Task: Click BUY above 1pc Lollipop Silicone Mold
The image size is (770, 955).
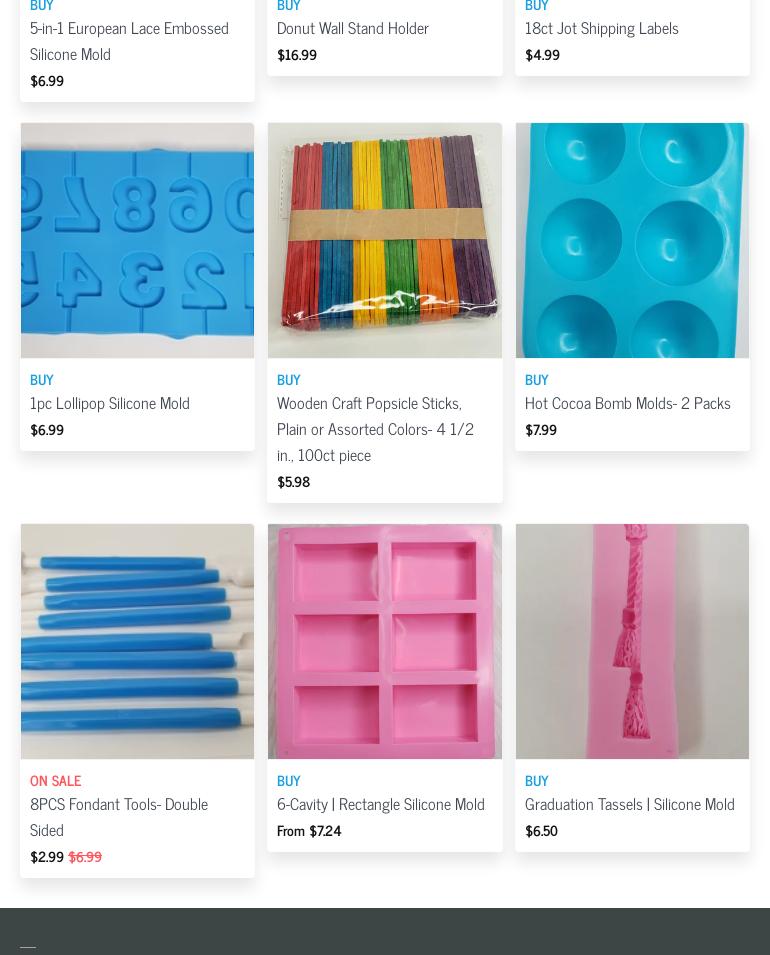Action: click(x=41, y=380)
